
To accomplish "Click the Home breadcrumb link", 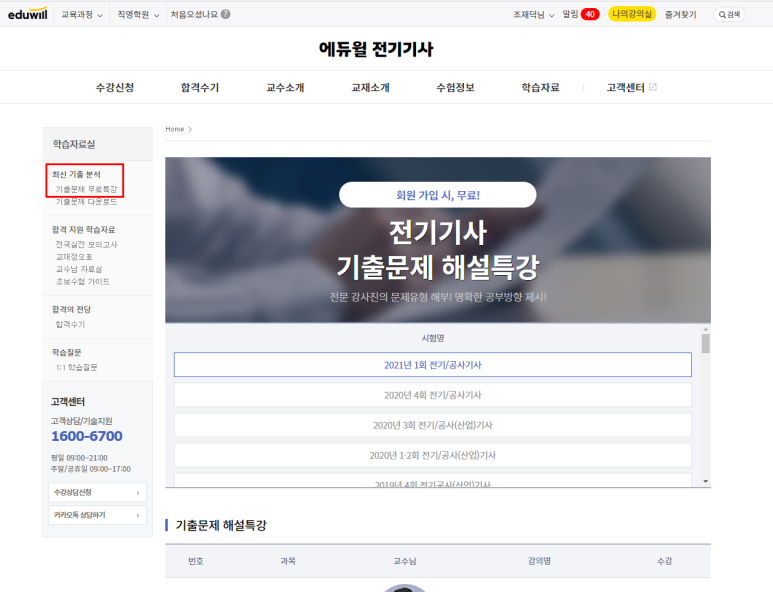I will coord(175,129).
